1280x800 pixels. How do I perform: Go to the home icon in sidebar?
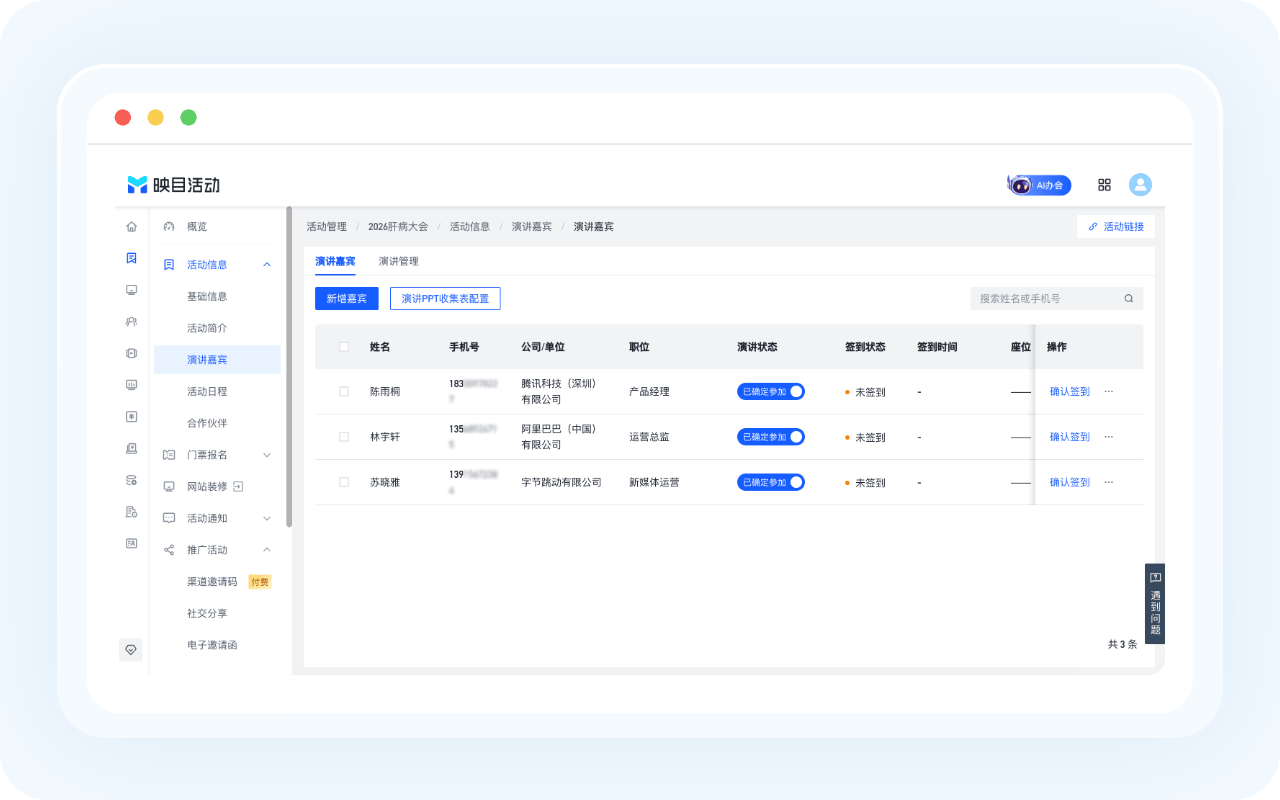pyautogui.click(x=131, y=227)
